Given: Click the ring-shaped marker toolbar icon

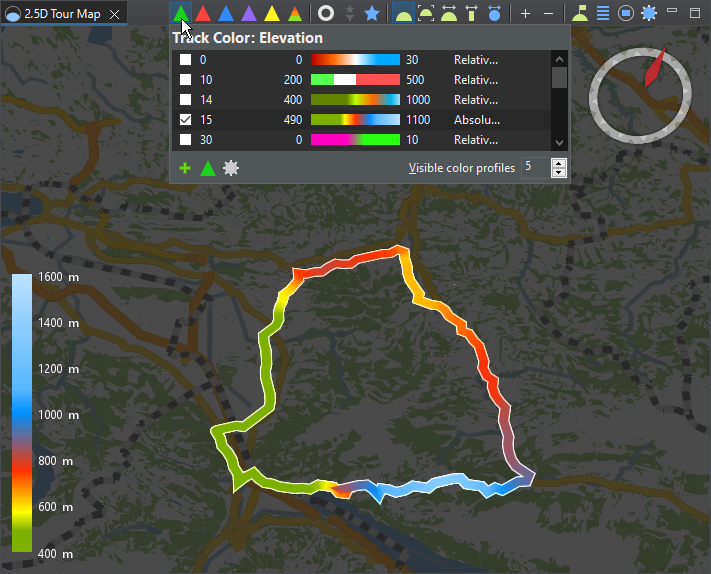Looking at the screenshot, I should pyautogui.click(x=326, y=13).
